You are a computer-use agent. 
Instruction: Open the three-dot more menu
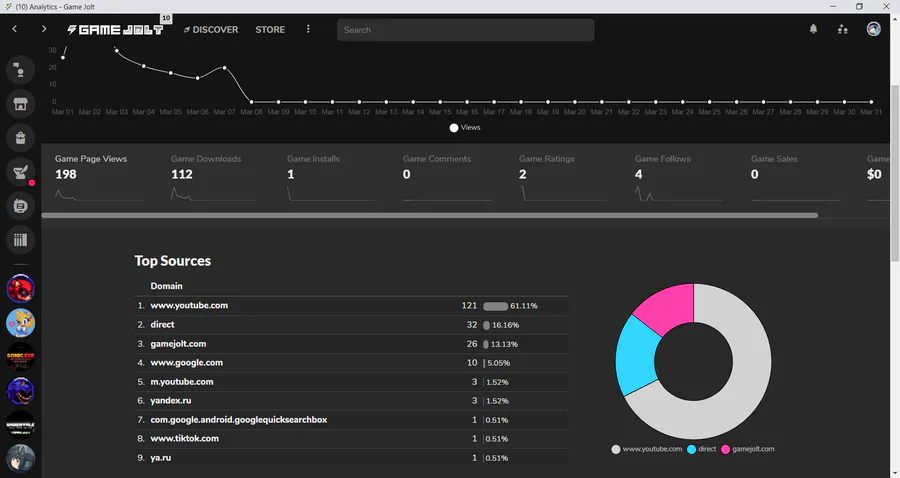pyautogui.click(x=308, y=29)
